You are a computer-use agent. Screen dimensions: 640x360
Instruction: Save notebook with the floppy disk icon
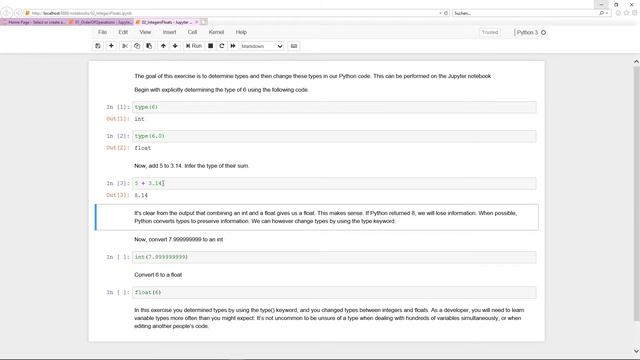click(98, 46)
